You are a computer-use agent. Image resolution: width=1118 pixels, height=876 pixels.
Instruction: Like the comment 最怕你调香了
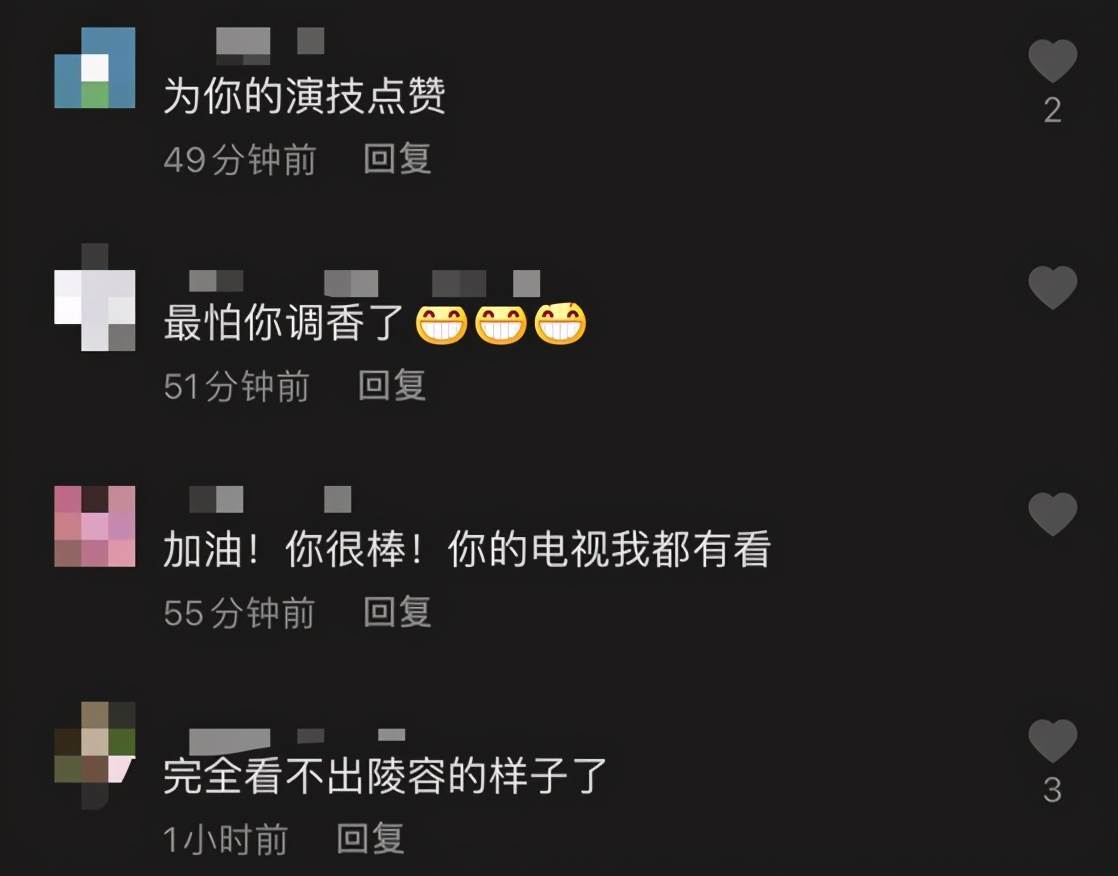pyautogui.click(x=1052, y=288)
